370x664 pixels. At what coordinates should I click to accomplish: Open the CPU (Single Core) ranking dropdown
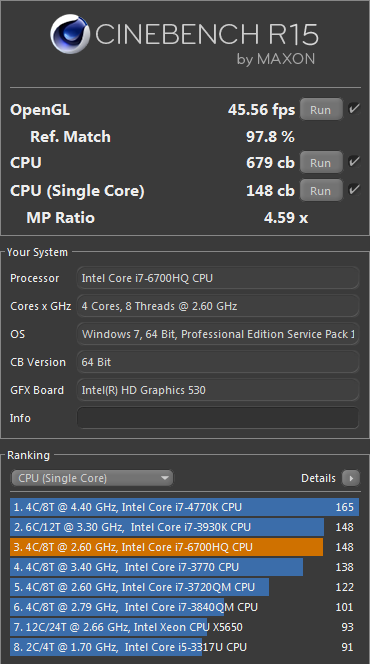click(92, 478)
